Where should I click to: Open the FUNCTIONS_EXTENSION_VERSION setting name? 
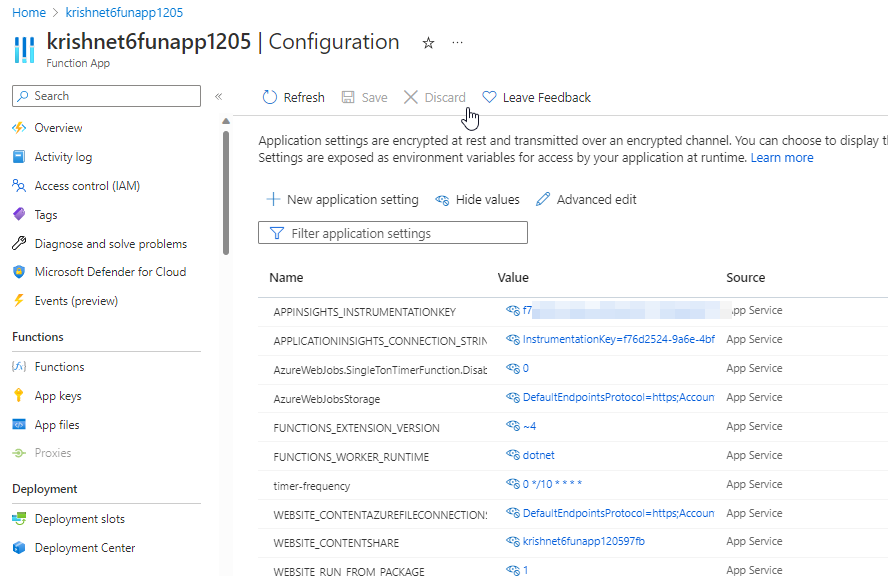click(x=356, y=428)
